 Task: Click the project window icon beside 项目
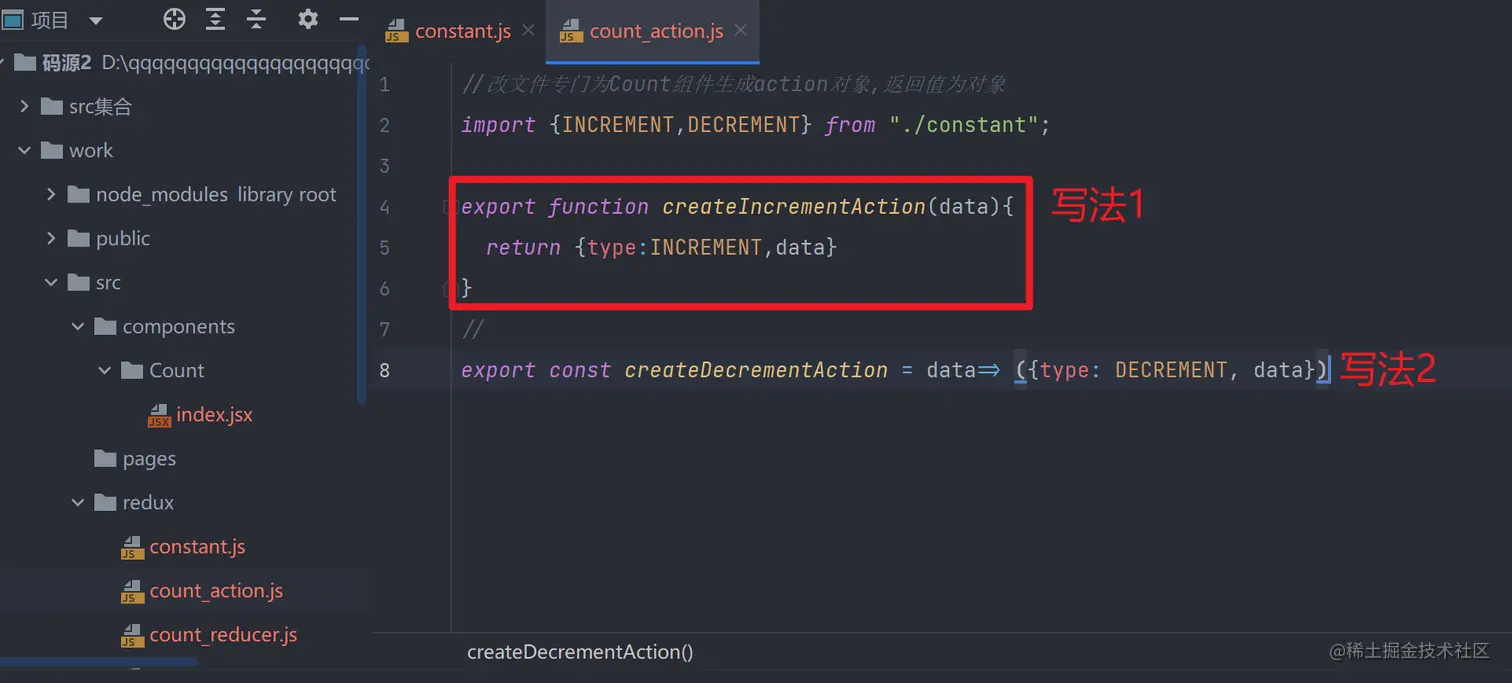12,20
